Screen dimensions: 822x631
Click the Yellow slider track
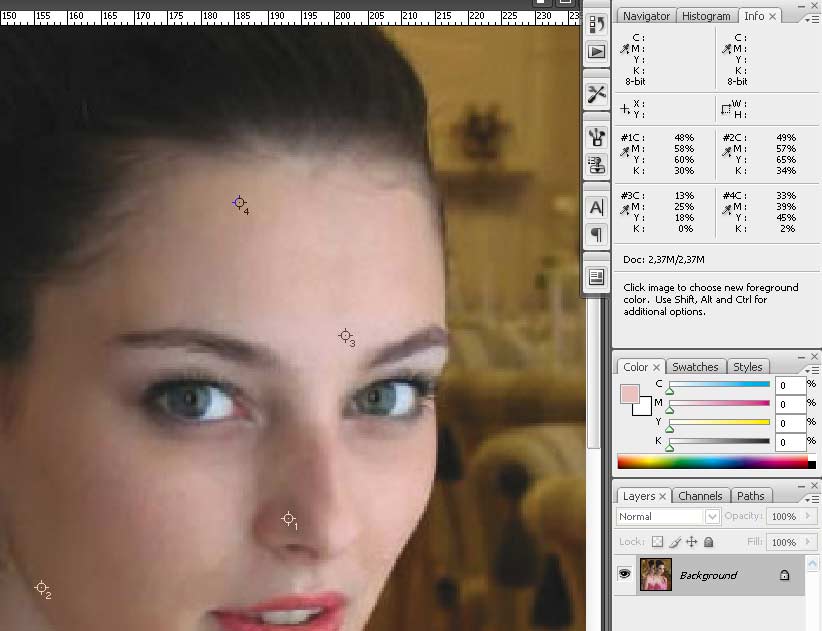(x=719, y=422)
